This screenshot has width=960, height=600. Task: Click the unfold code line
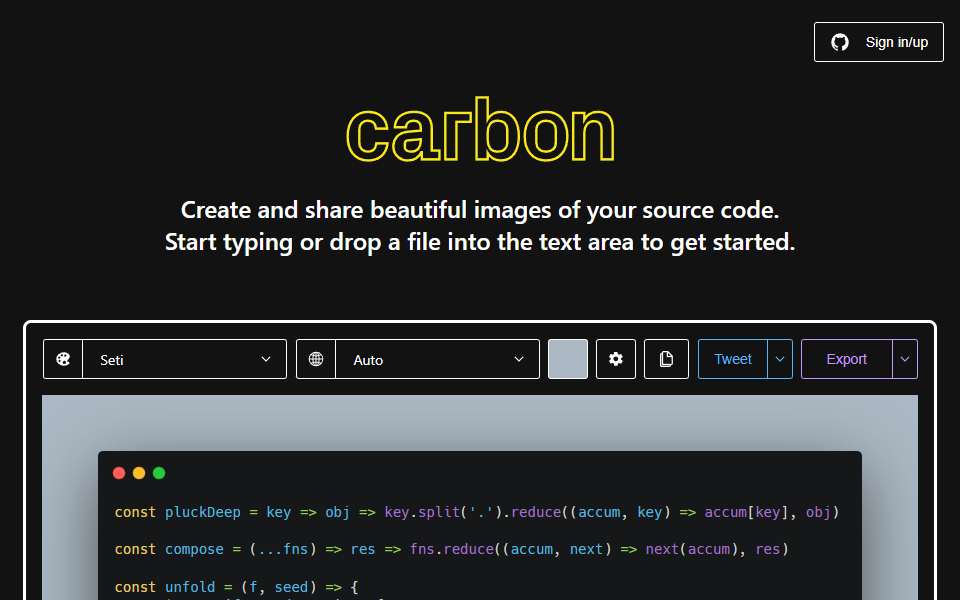[x=236, y=587]
